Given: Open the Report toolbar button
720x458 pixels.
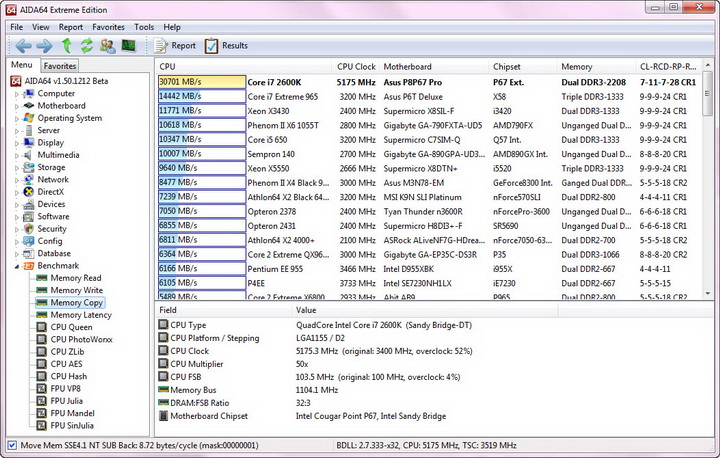Looking at the screenshot, I should pyautogui.click(x=174, y=45).
